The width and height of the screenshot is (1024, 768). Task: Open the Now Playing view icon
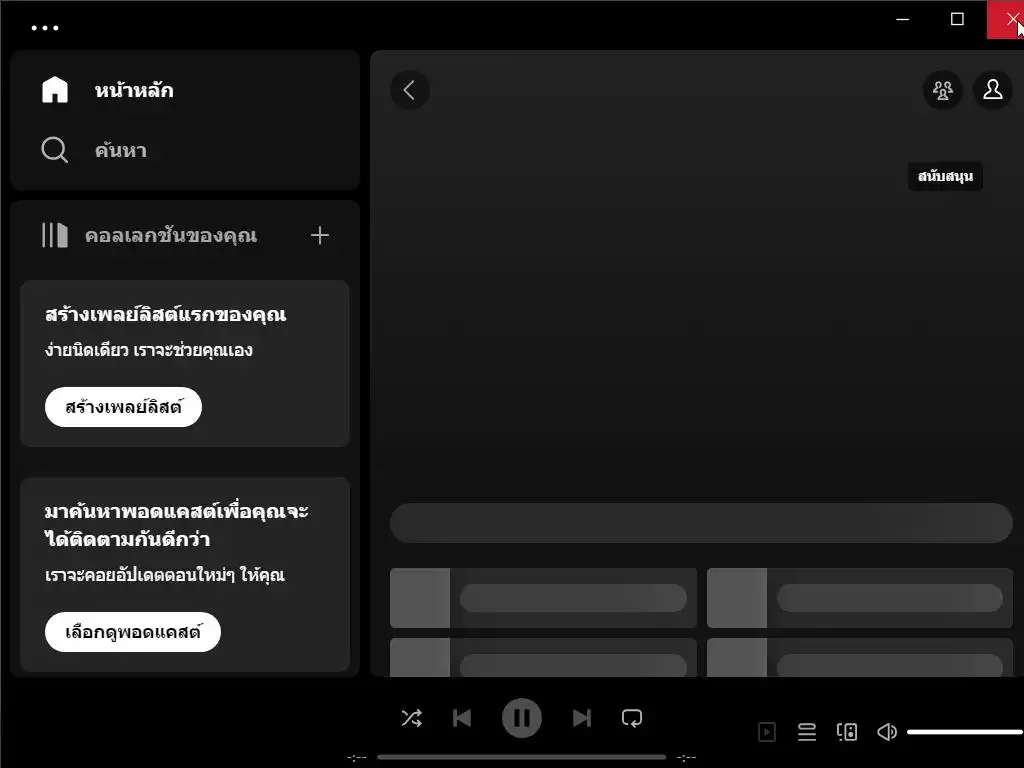point(767,732)
